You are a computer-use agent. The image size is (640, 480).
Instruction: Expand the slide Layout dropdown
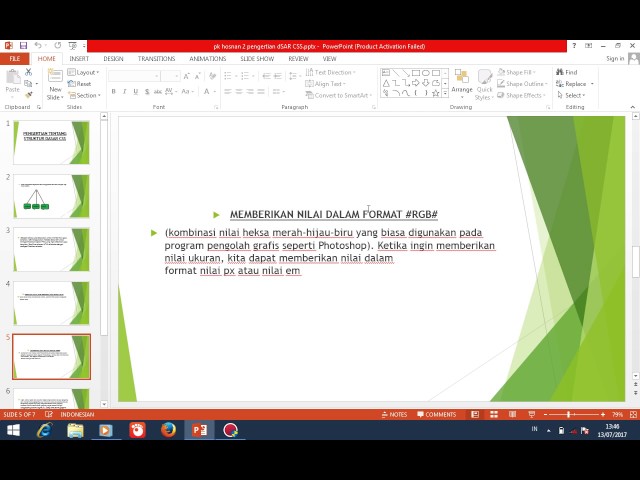click(x=84, y=72)
